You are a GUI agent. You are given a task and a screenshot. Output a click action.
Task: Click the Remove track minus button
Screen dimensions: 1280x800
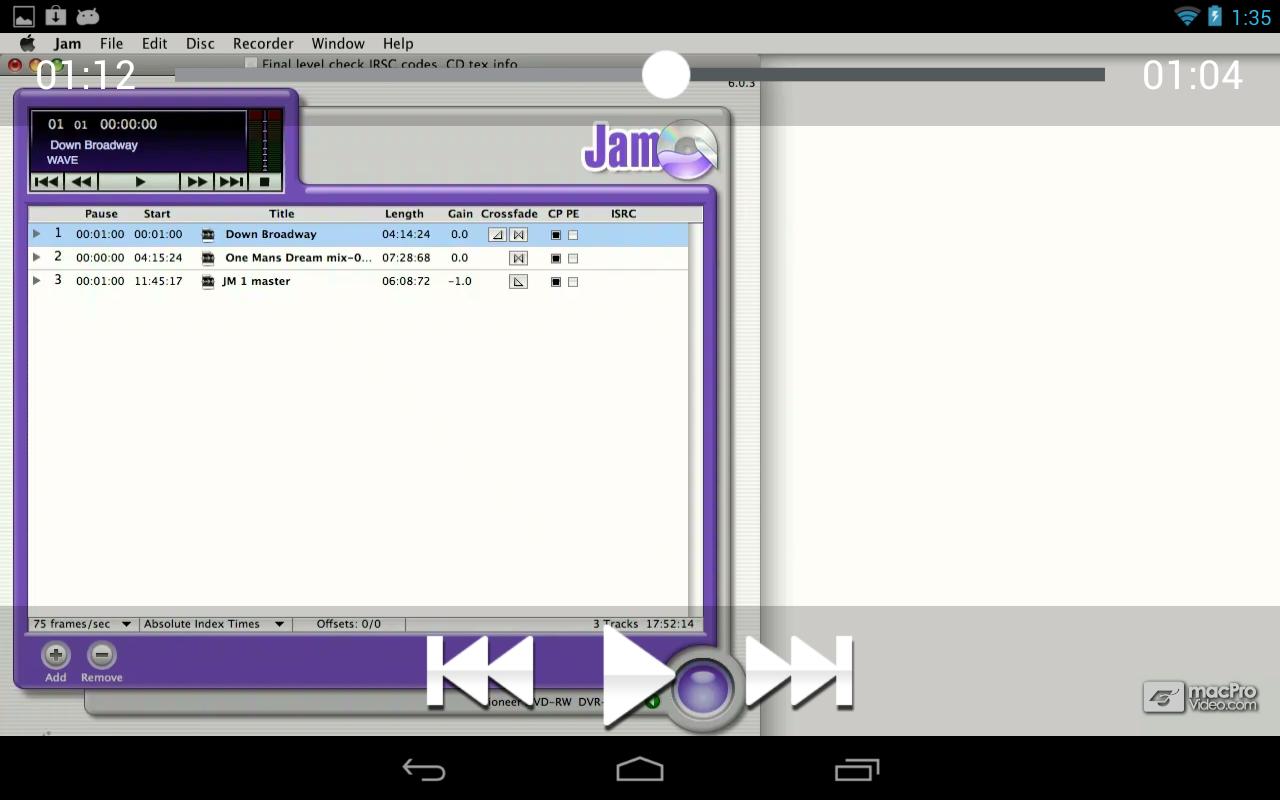pyautogui.click(x=102, y=655)
